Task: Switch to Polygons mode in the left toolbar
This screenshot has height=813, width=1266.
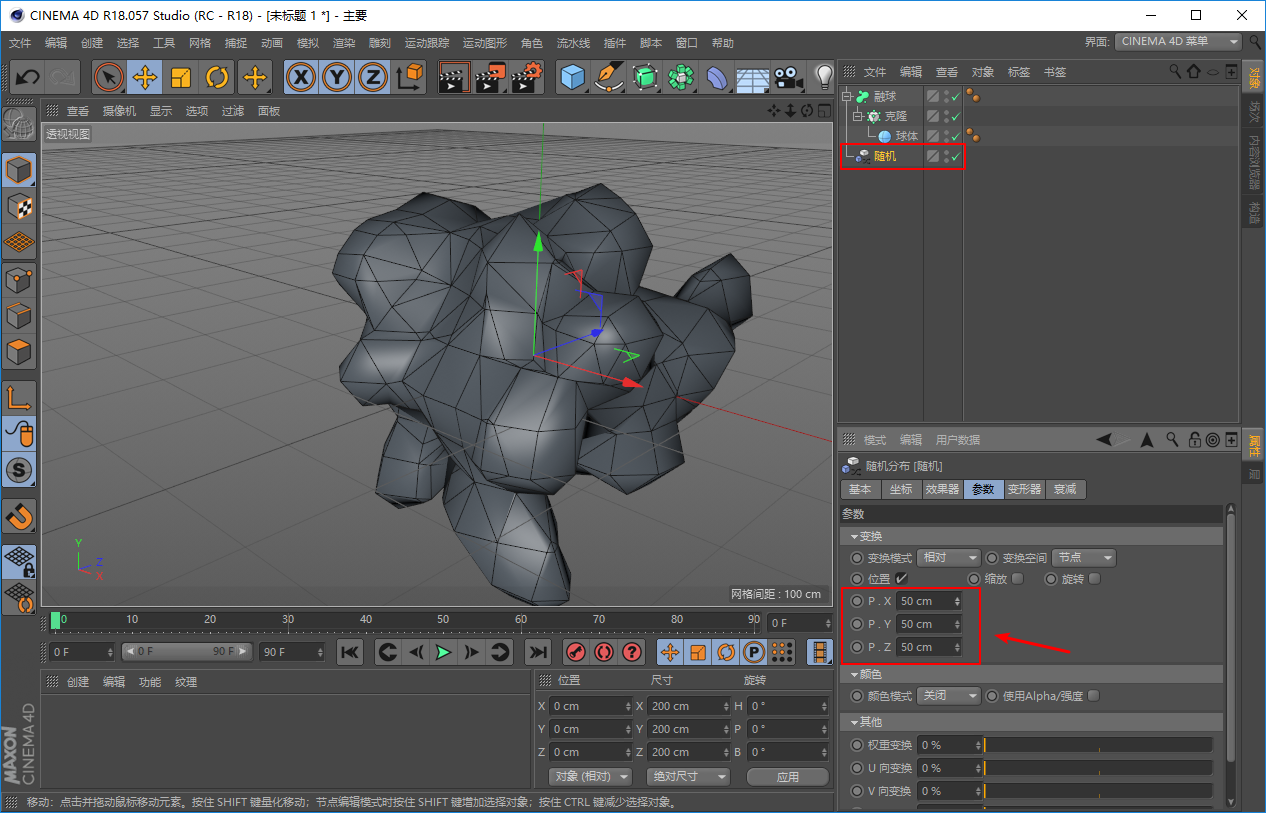Action: coord(19,353)
